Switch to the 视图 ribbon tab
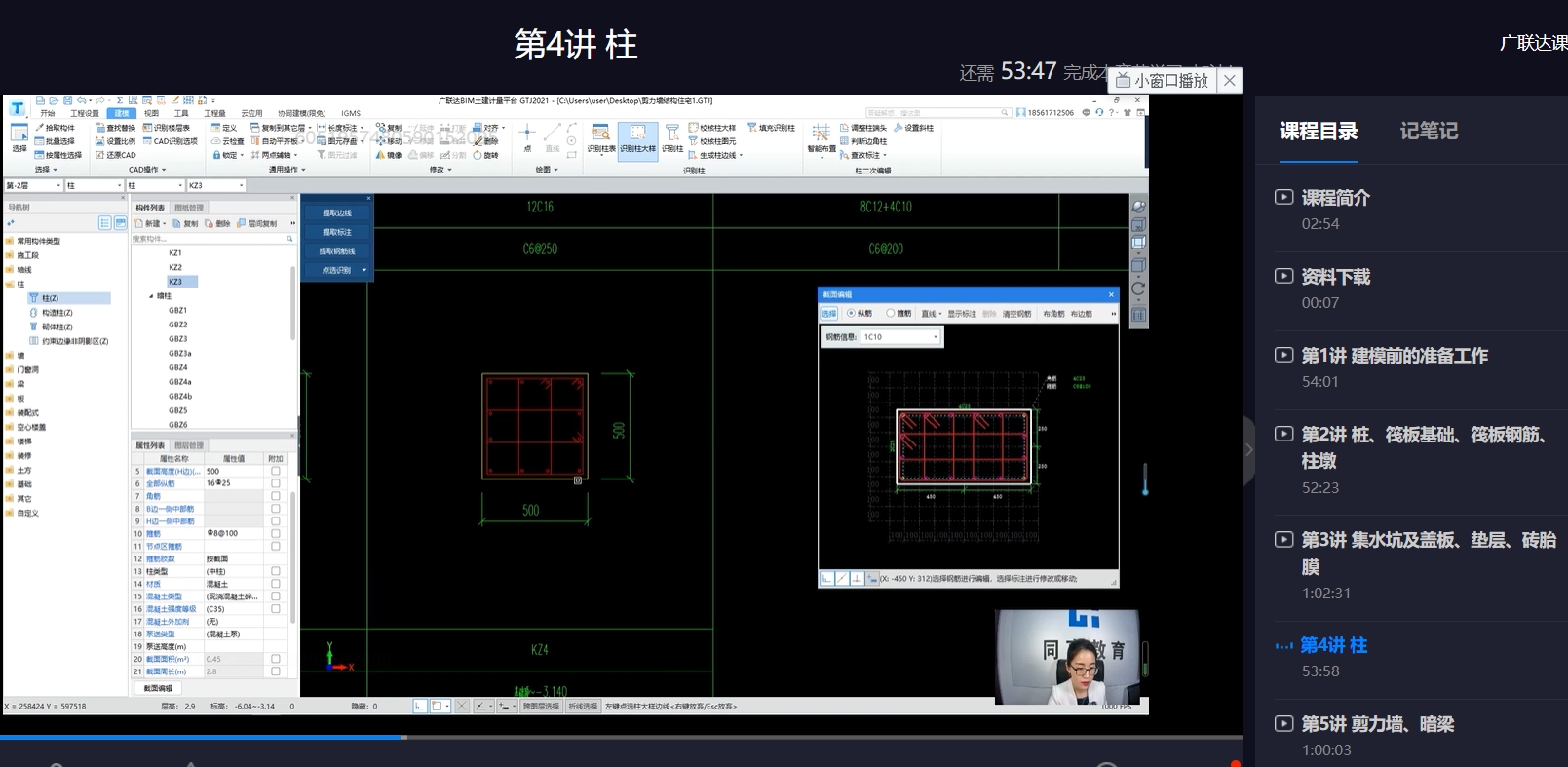The height and width of the screenshot is (767, 1568). click(x=151, y=113)
